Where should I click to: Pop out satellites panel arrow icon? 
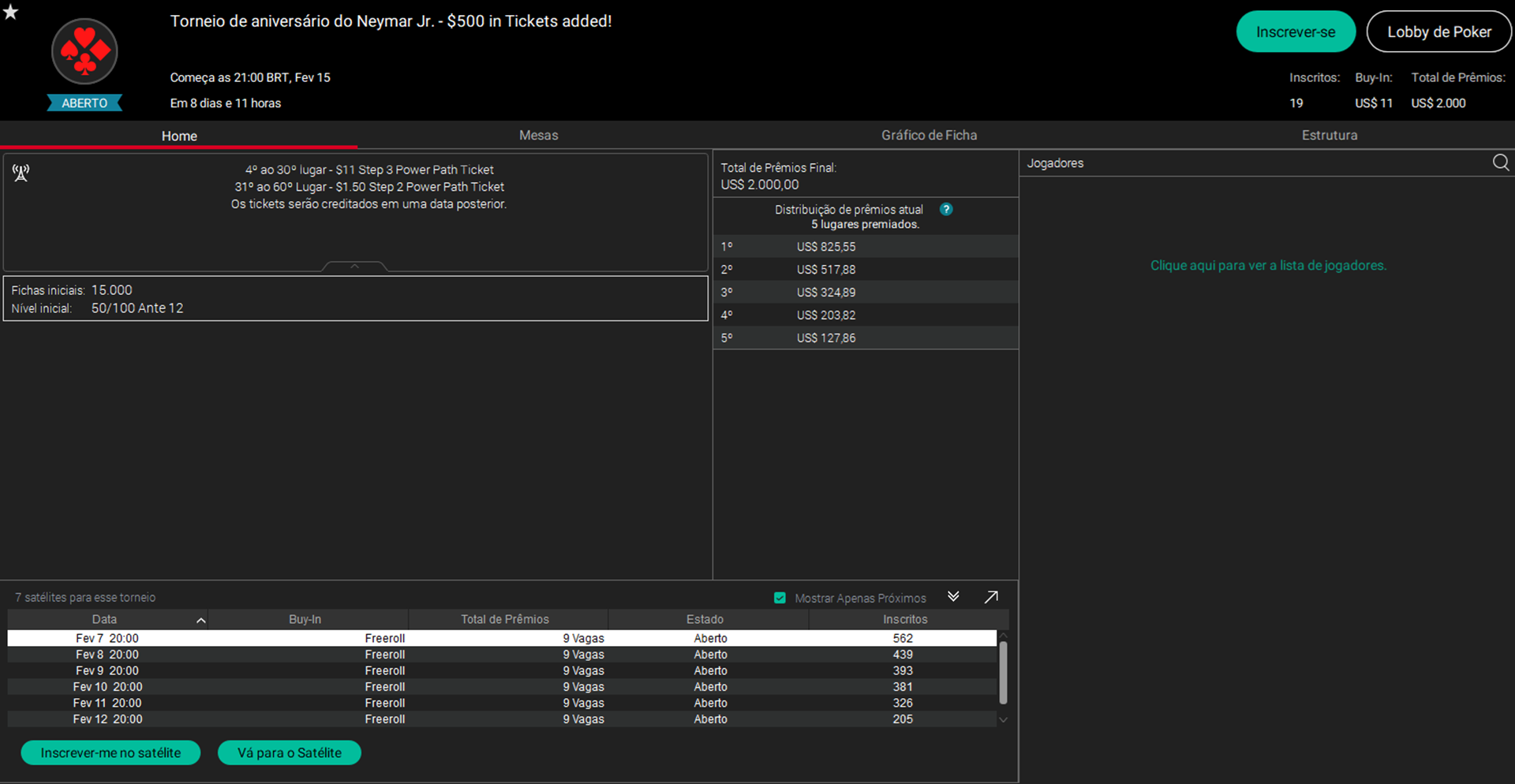coord(991,597)
